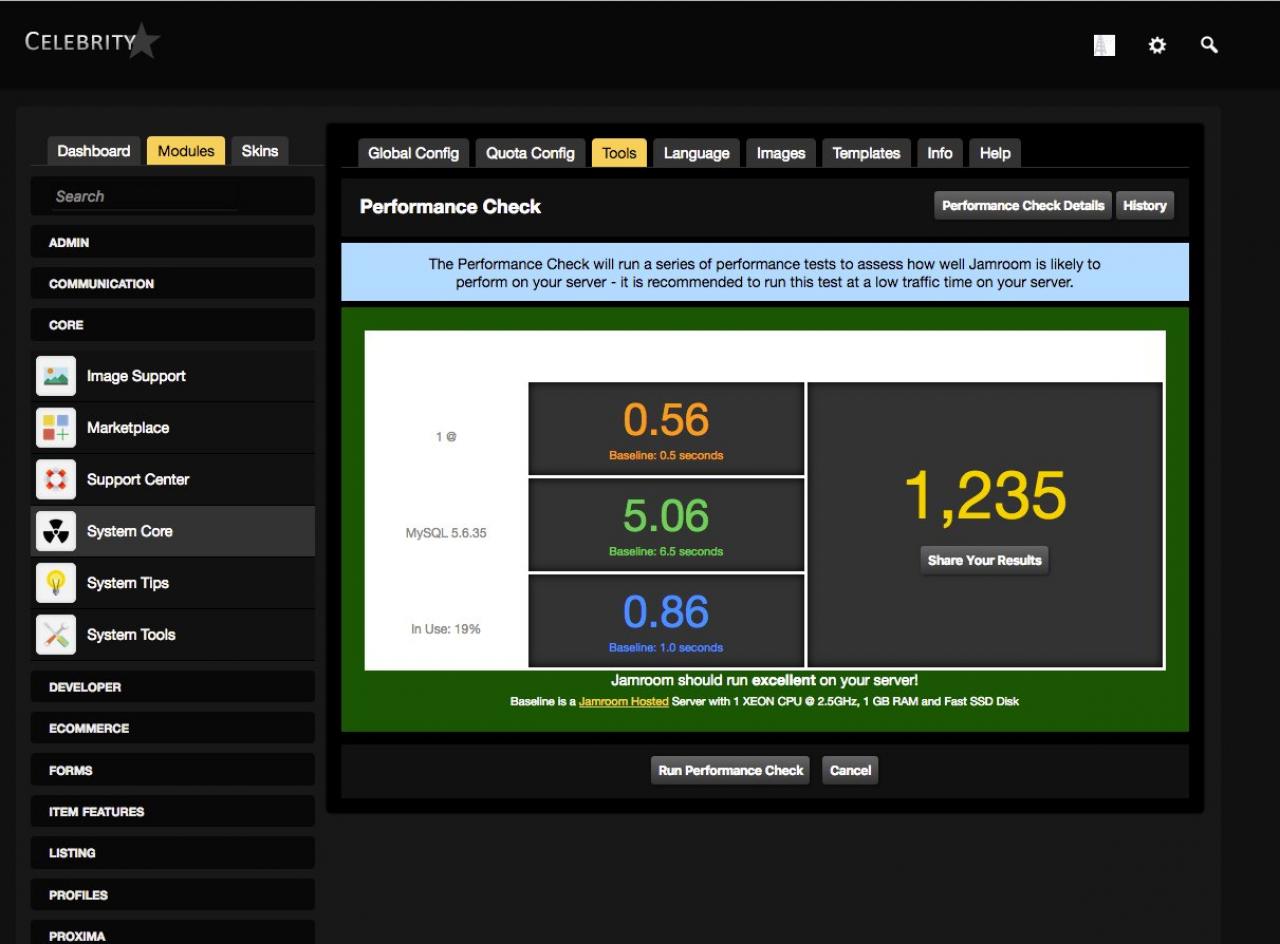Follow the Jamroom Hosted link
1280x944 pixels.
coord(624,701)
